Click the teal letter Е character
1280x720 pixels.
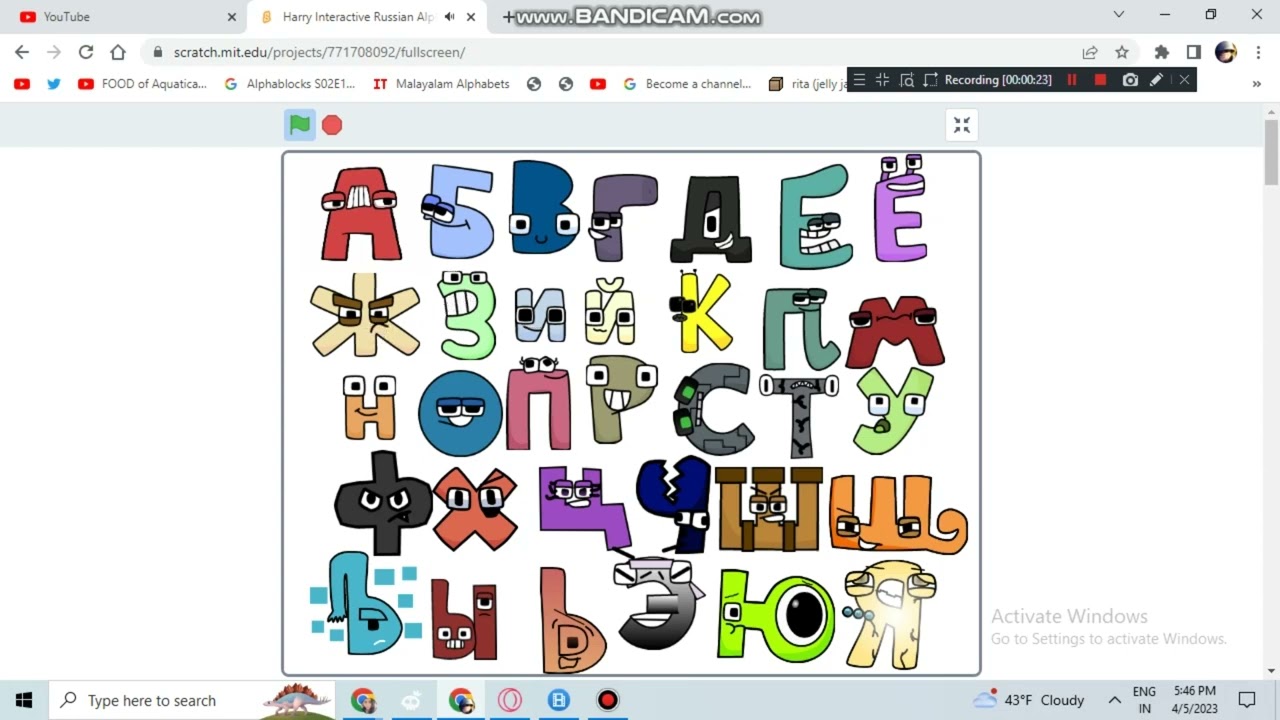point(815,217)
